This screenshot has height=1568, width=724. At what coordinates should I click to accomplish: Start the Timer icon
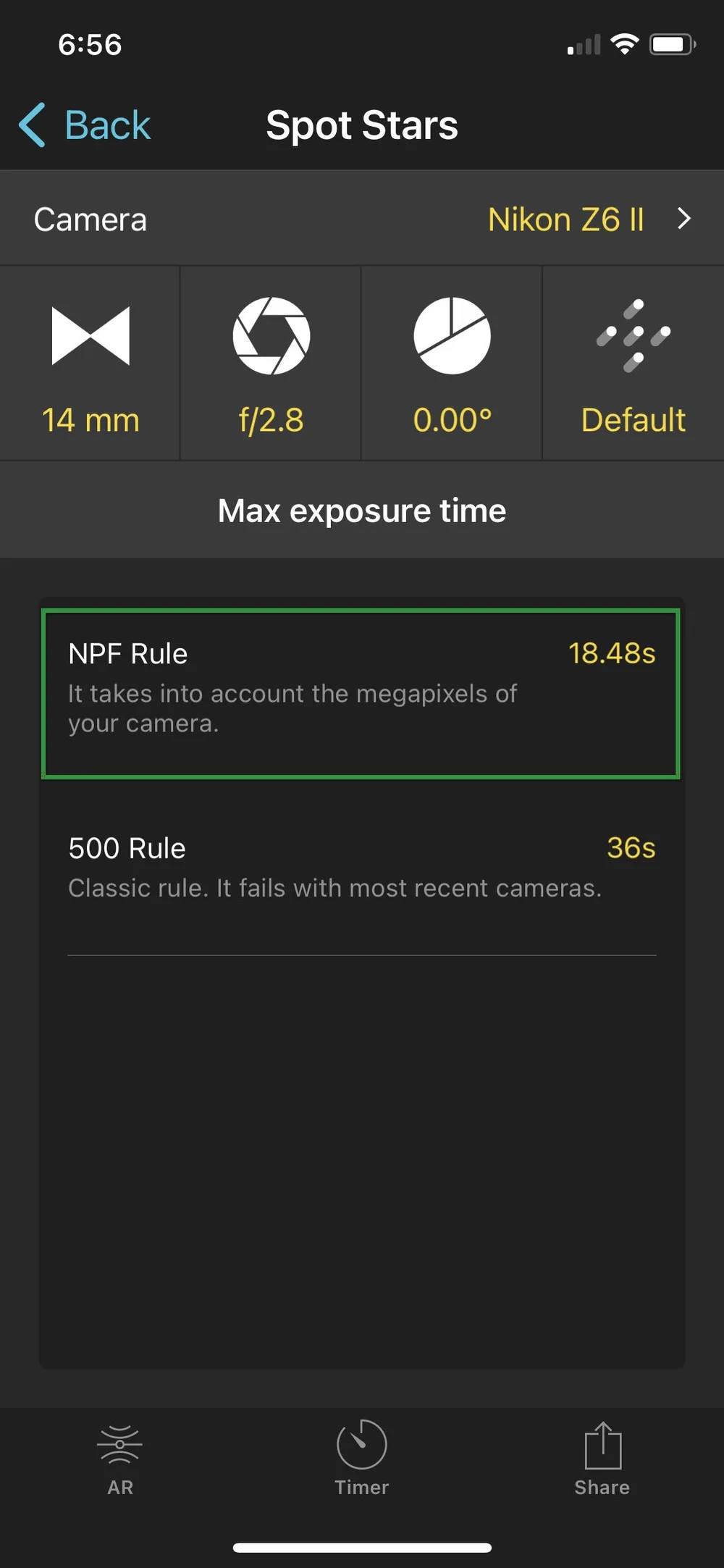point(361,1444)
